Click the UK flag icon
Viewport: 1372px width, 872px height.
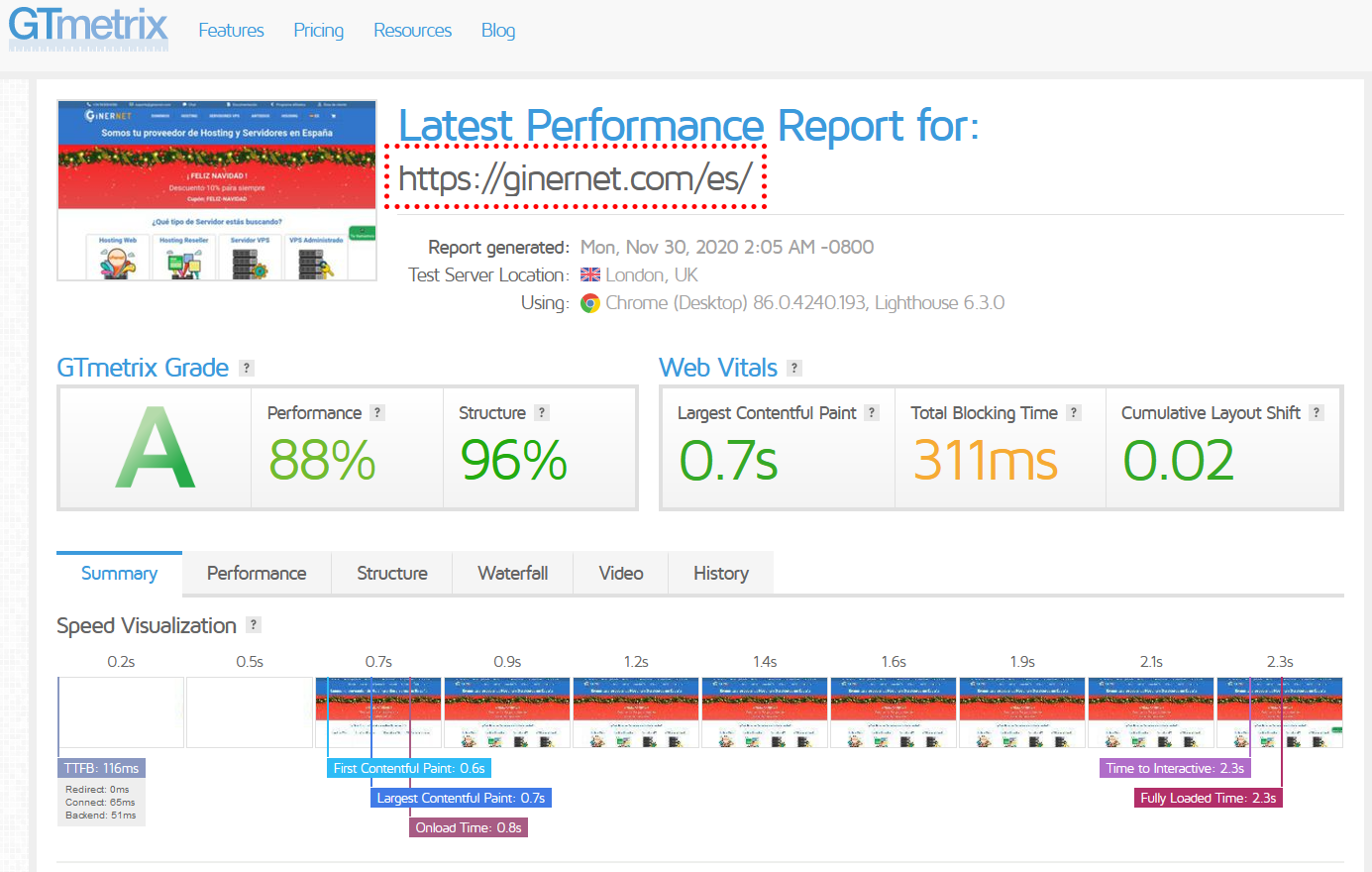pos(590,275)
